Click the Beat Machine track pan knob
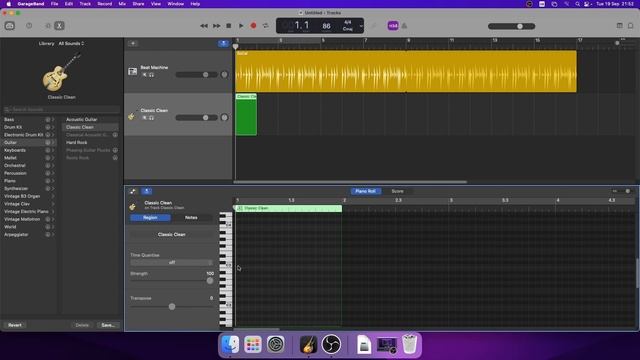The height and width of the screenshot is (360, 640). point(224,75)
